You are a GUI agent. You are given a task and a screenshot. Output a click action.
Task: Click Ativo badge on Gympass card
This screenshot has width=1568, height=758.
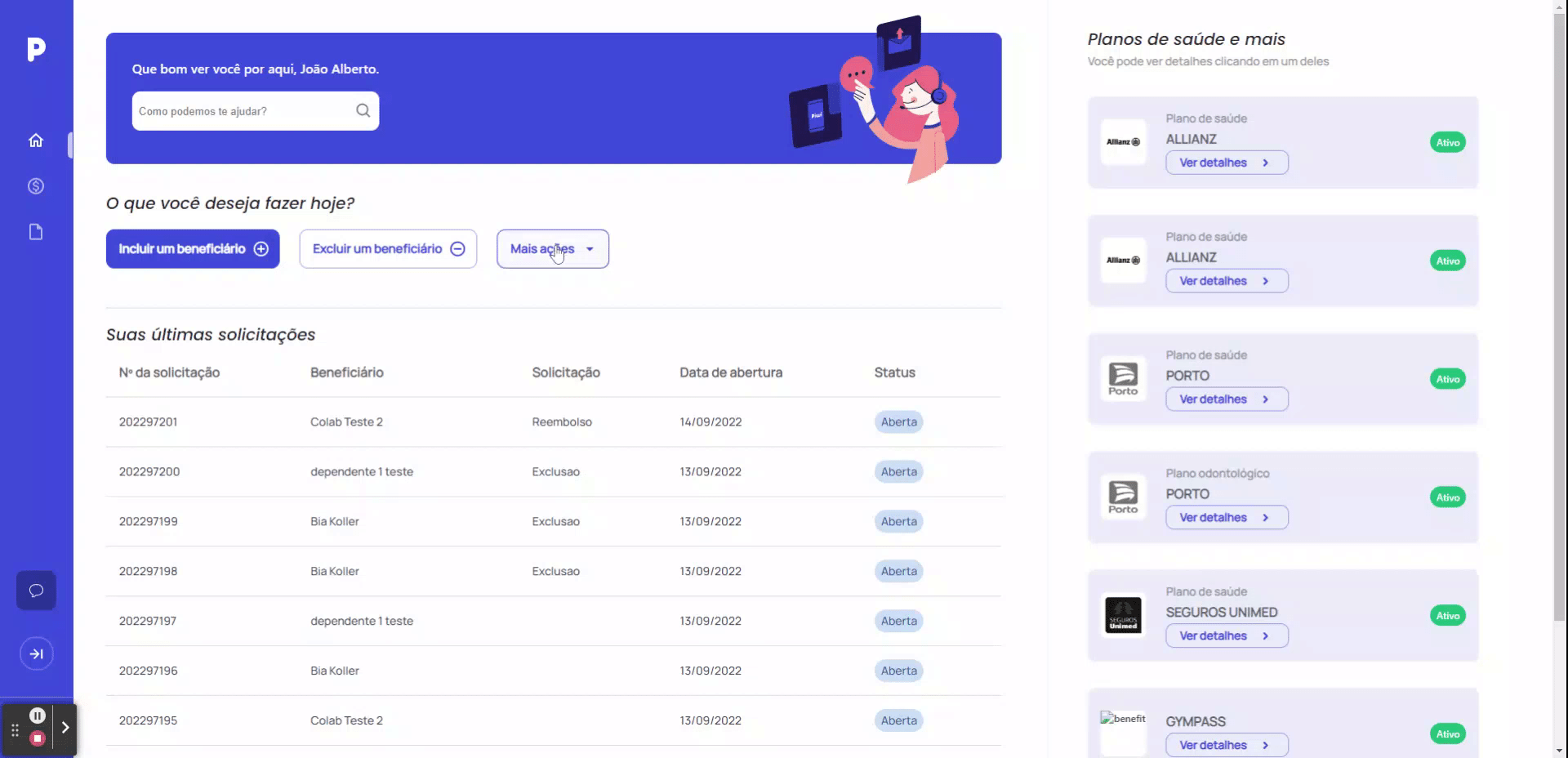pyautogui.click(x=1448, y=733)
